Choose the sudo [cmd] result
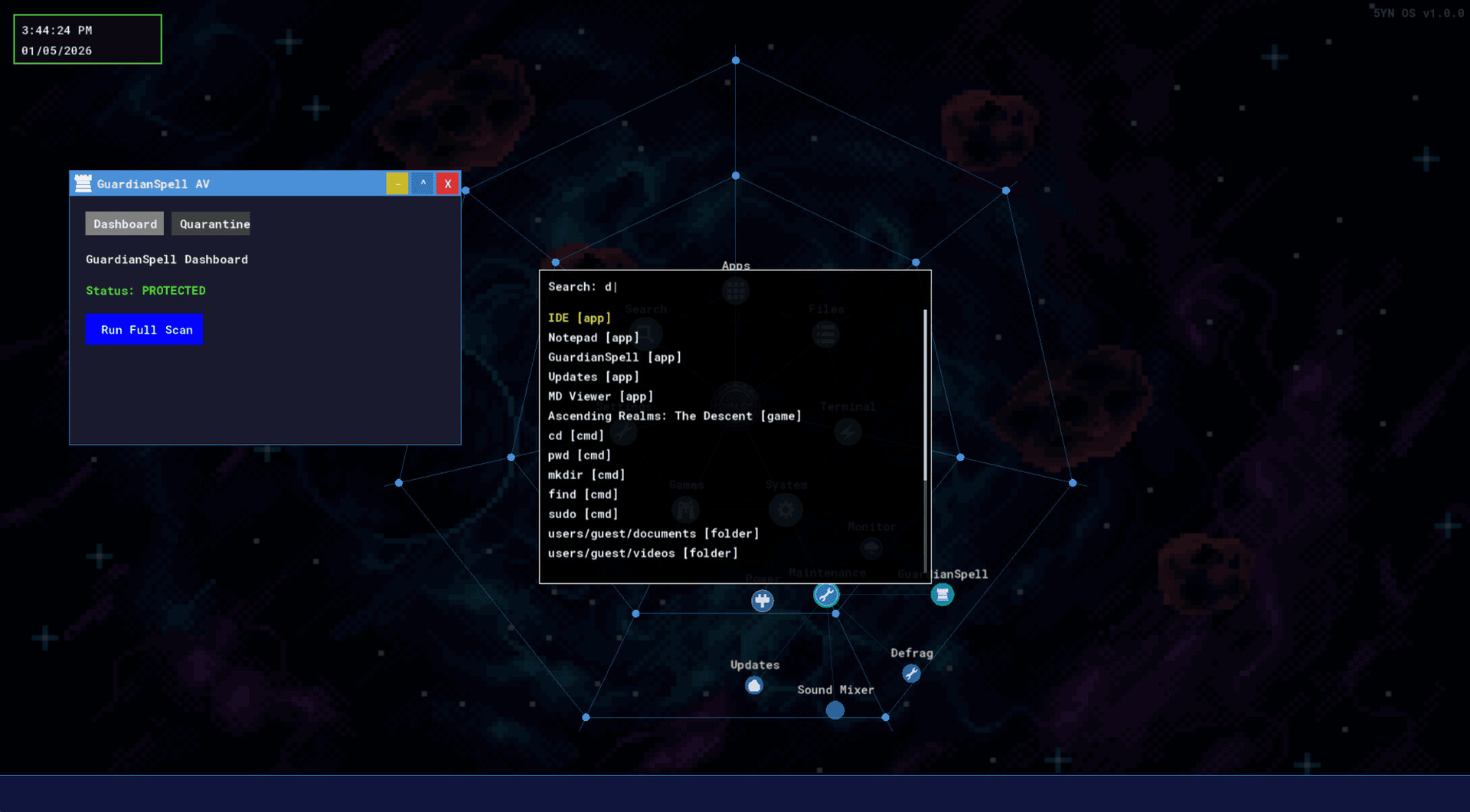The image size is (1470, 812). (583, 514)
